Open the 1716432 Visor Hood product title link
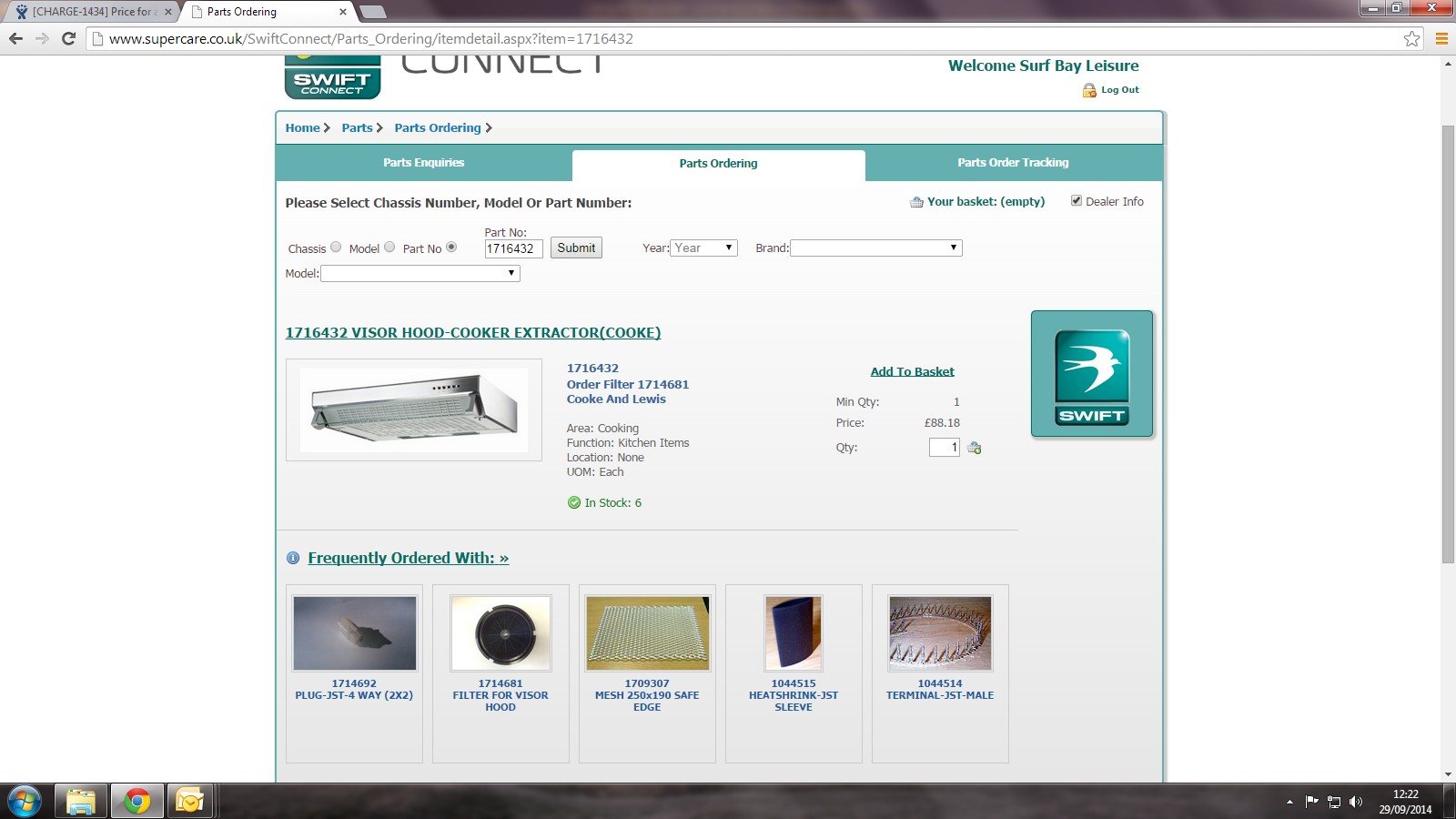The height and width of the screenshot is (819, 1456). tap(473, 333)
